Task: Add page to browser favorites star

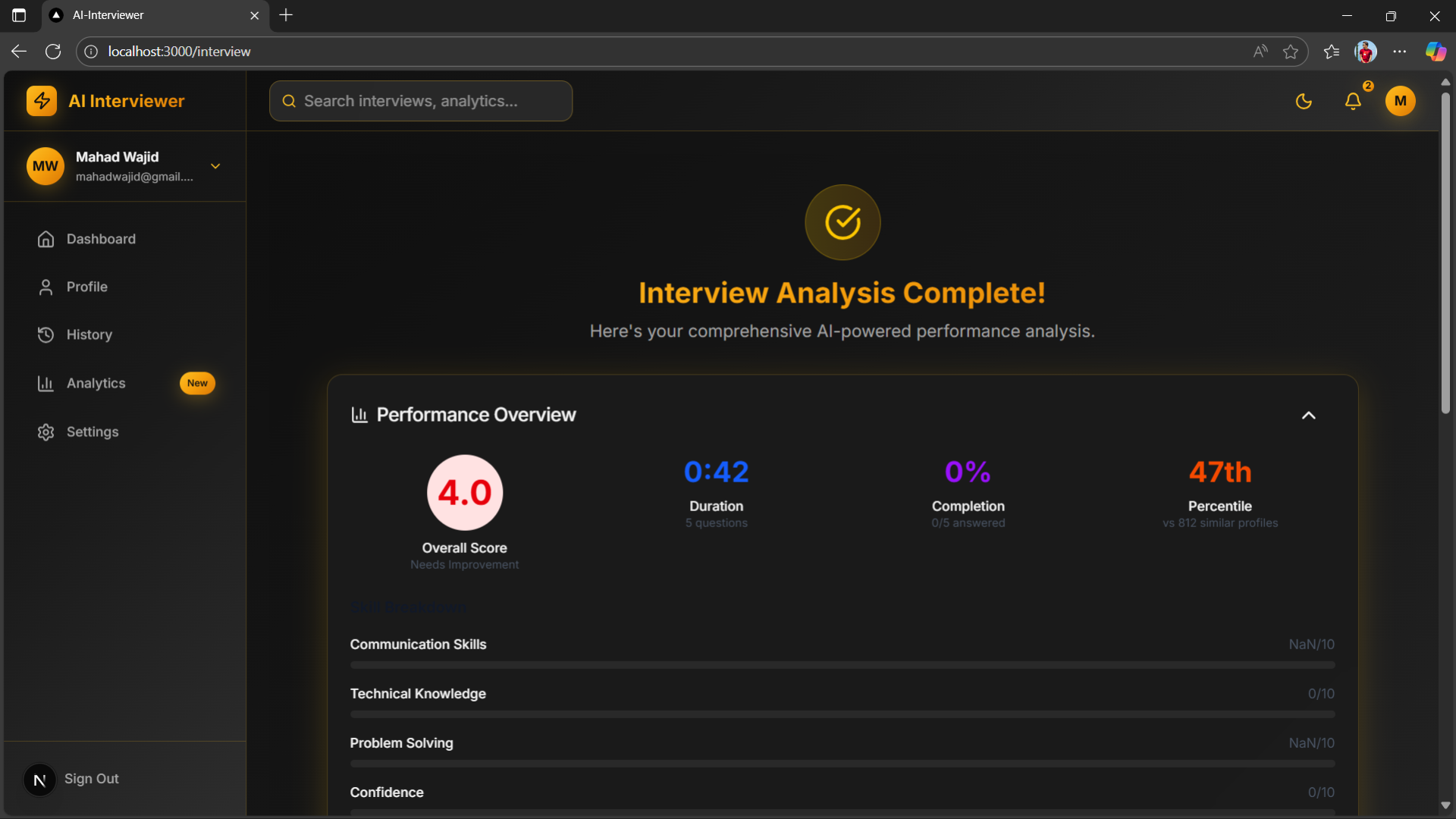Action: (1291, 52)
